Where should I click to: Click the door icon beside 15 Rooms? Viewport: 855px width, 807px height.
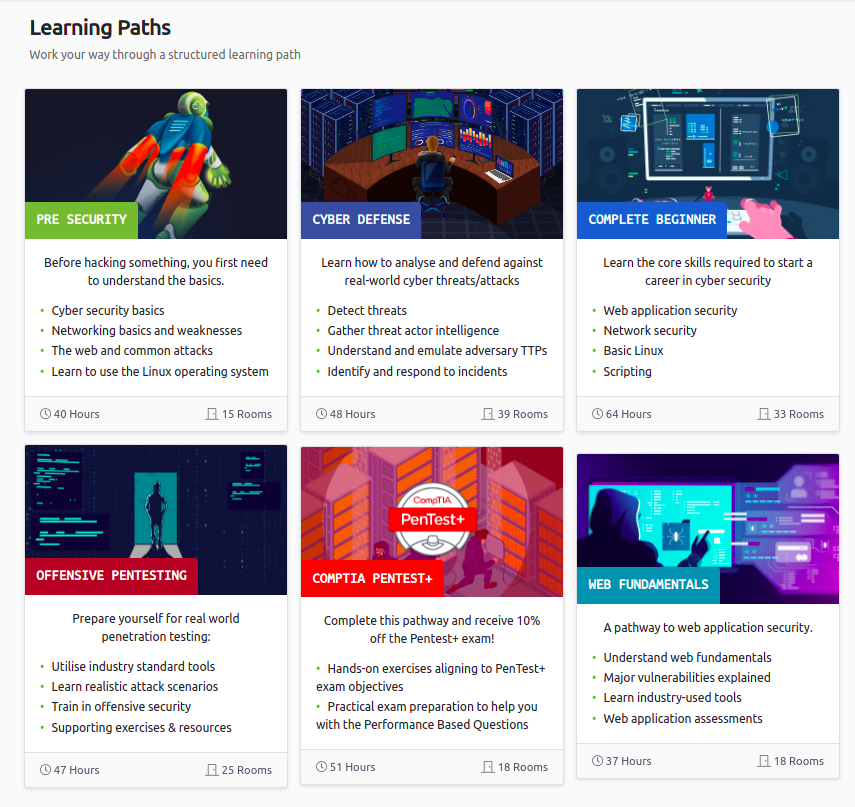[212, 414]
